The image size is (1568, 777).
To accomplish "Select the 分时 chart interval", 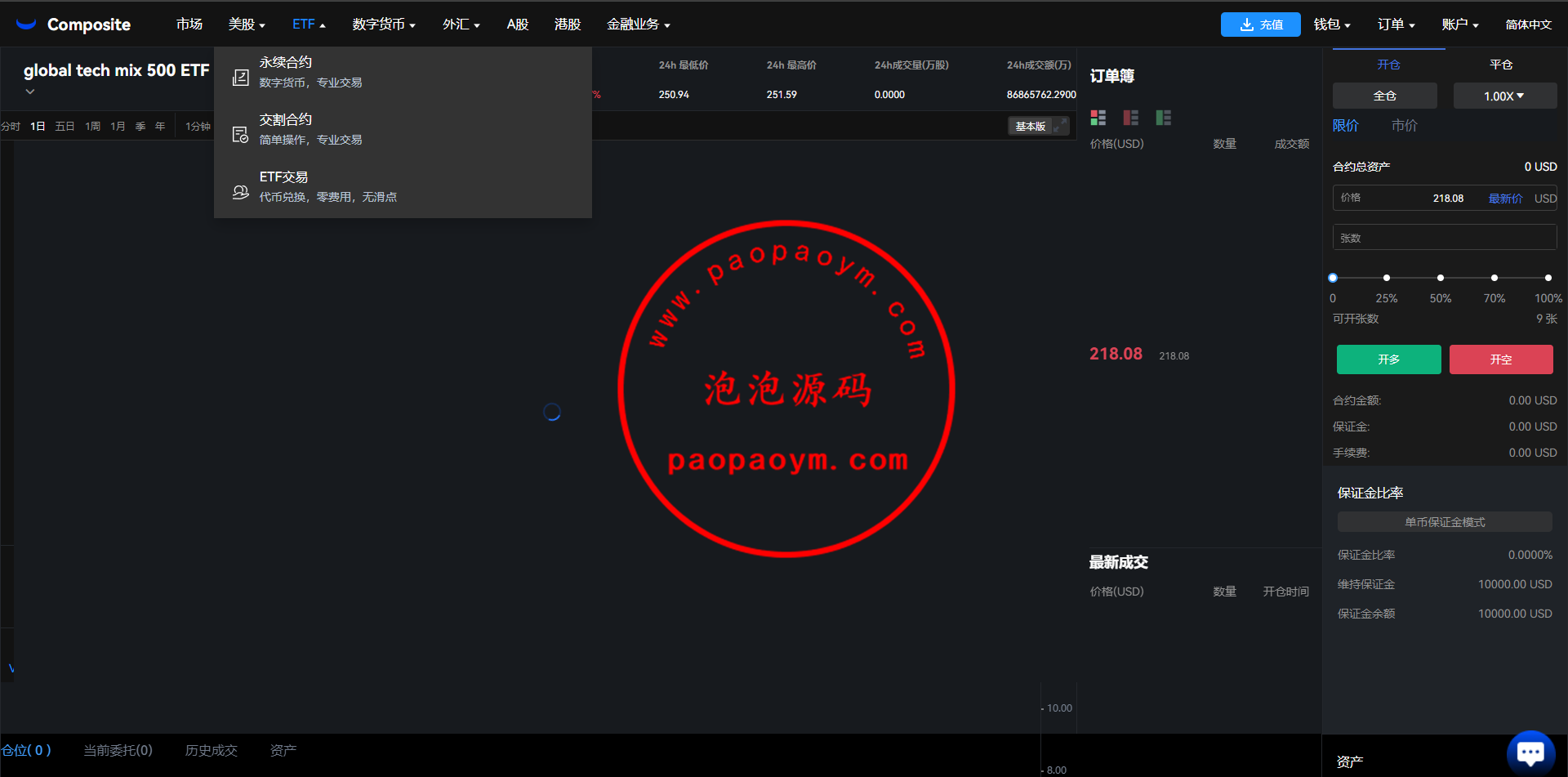I will (x=11, y=127).
